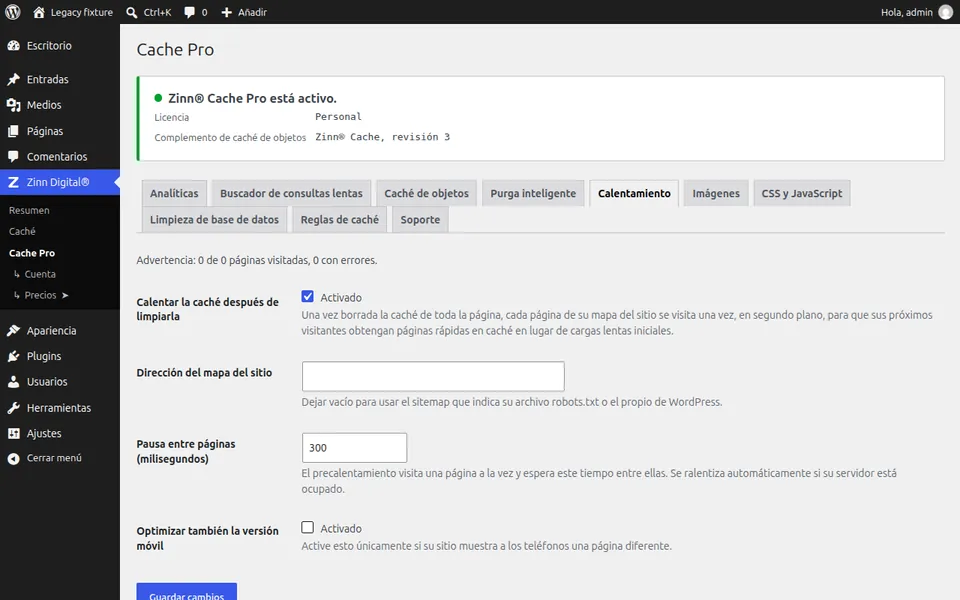Disable Calentar la caché después de limpiarla

tap(307, 296)
